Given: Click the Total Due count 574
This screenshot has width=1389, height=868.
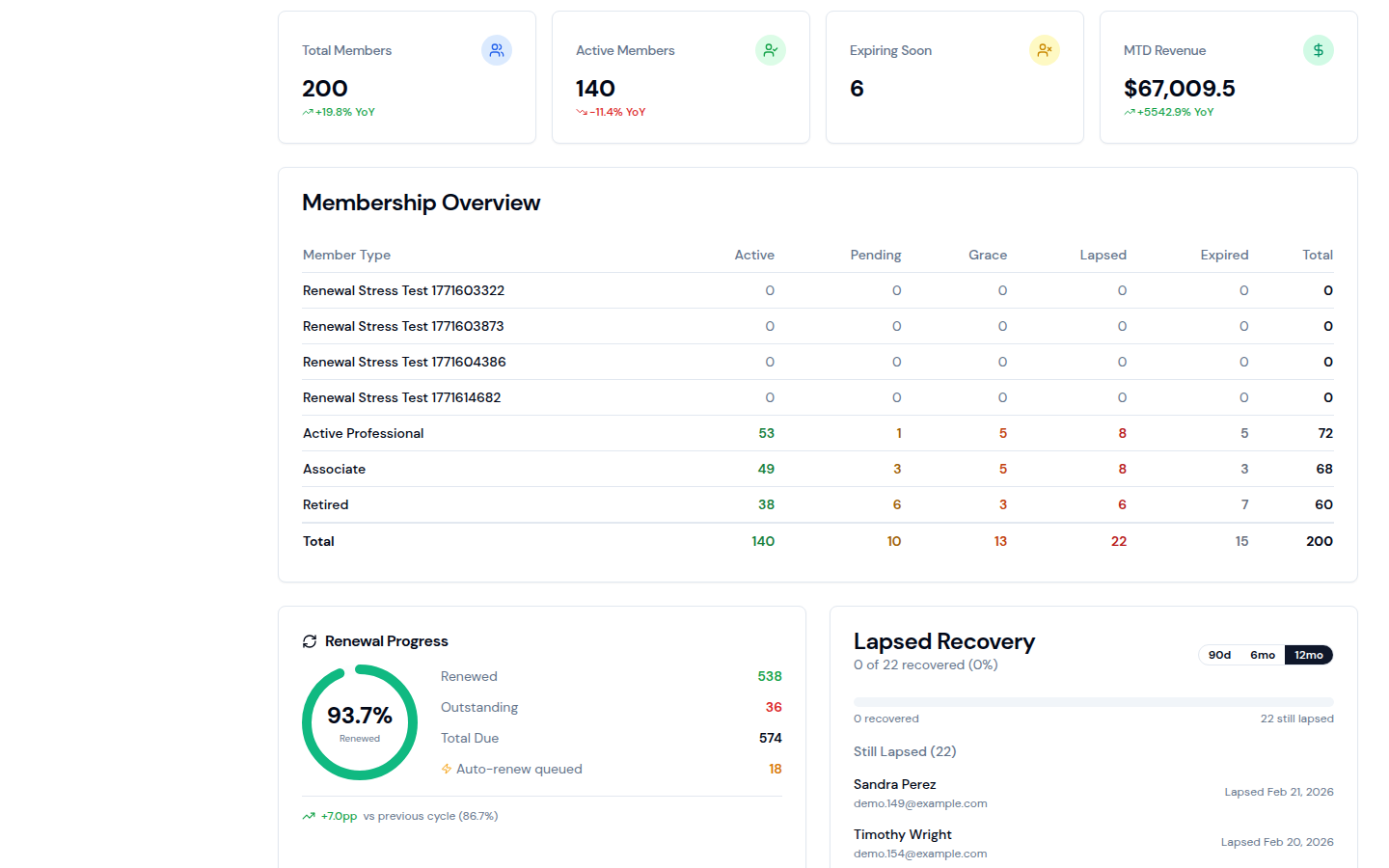Looking at the screenshot, I should [x=771, y=738].
